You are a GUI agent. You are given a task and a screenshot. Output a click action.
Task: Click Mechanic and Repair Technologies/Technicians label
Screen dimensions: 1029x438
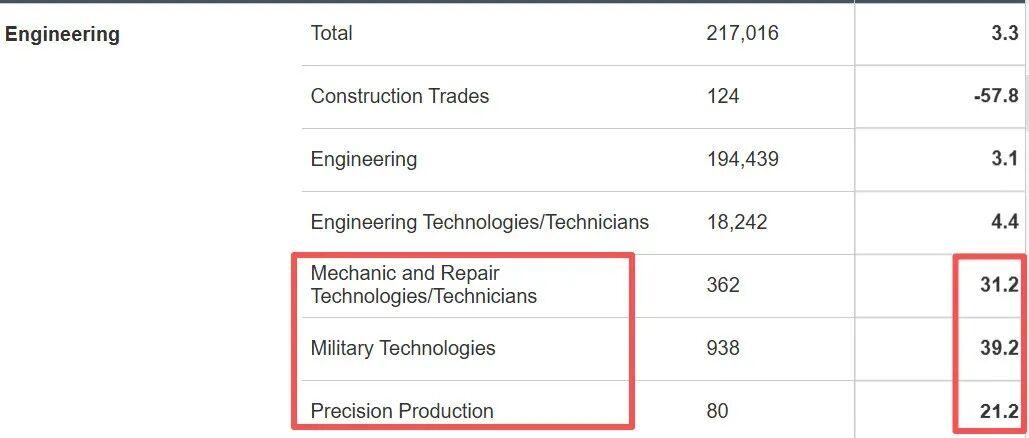coord(423,285)
